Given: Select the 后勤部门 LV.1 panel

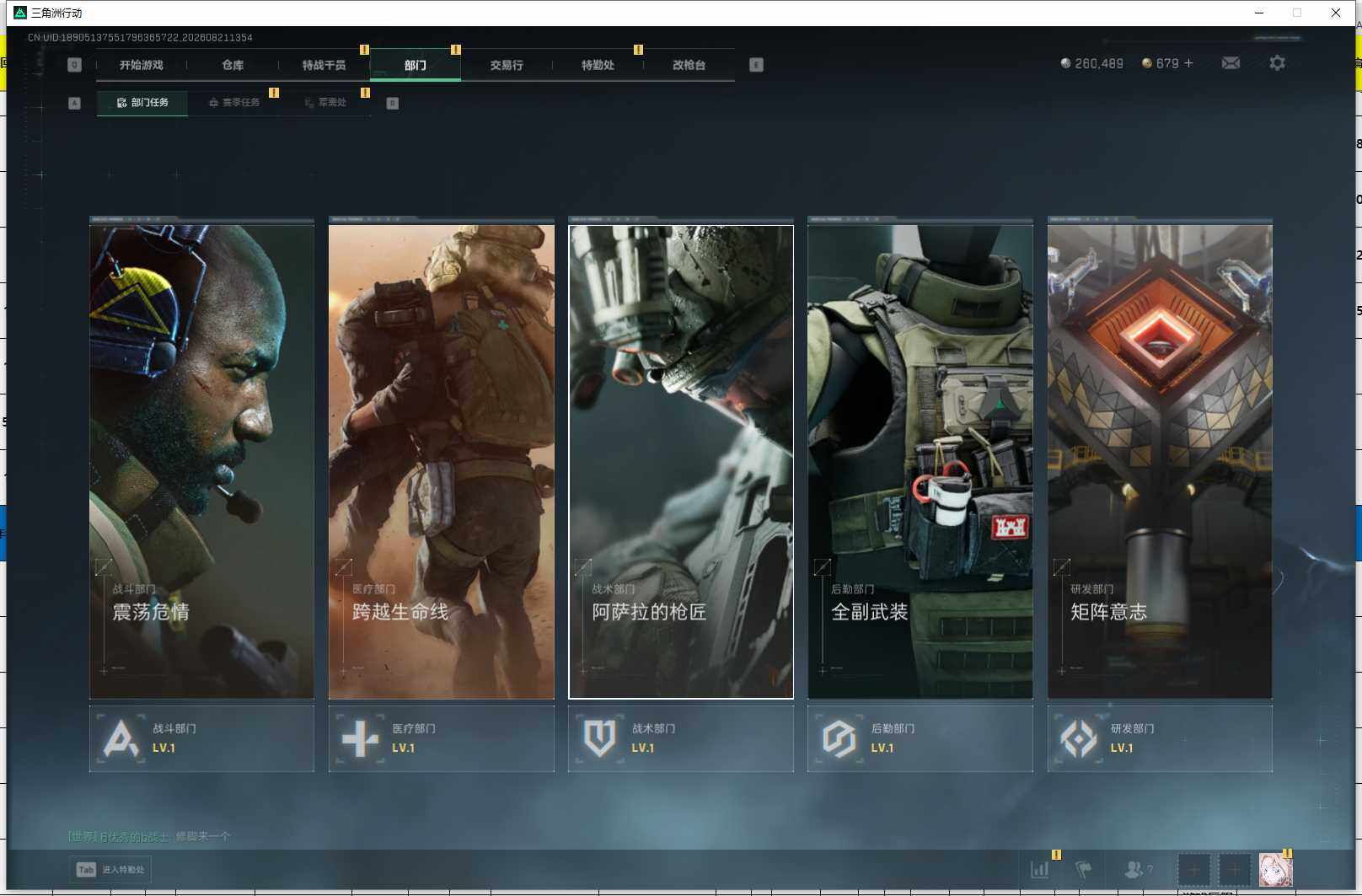Looking at the screenshot, I should pyautogui.click(x=920, y=738).
